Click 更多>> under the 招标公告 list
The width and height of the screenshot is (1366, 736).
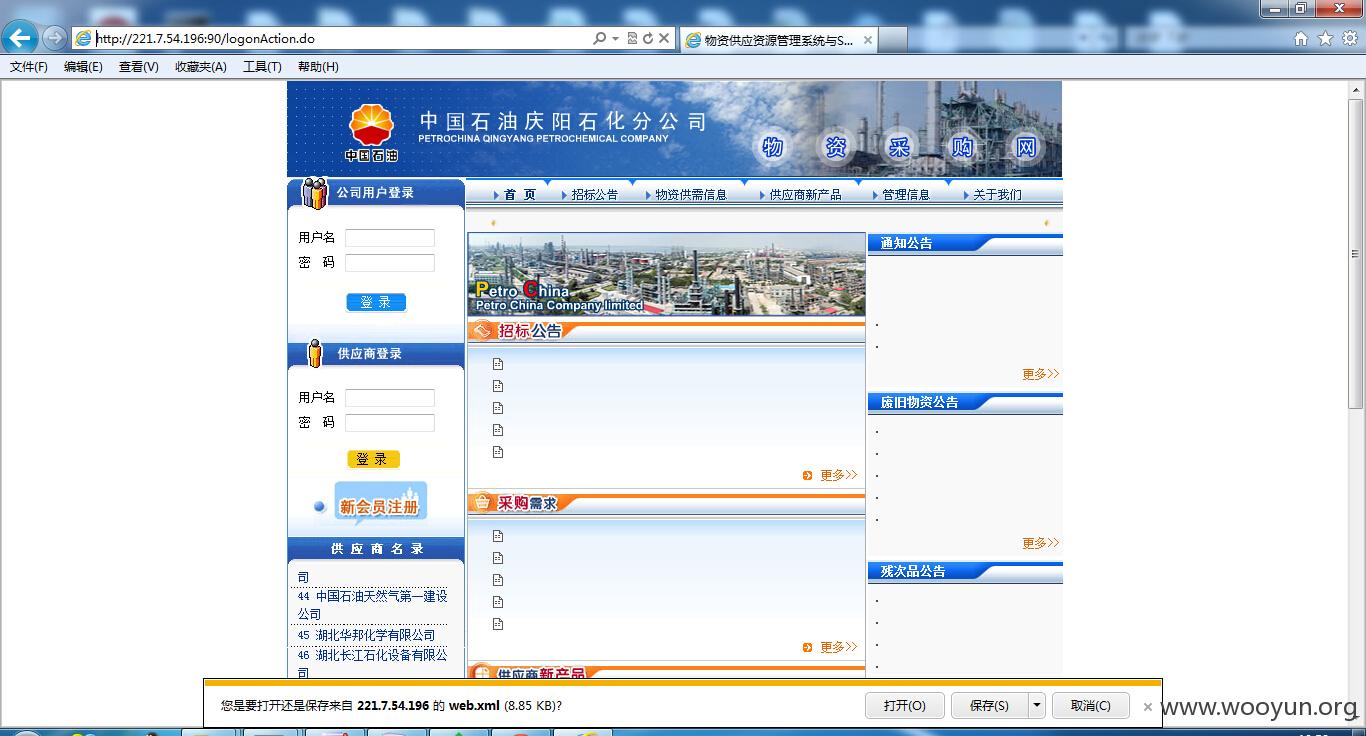[838, 475]
